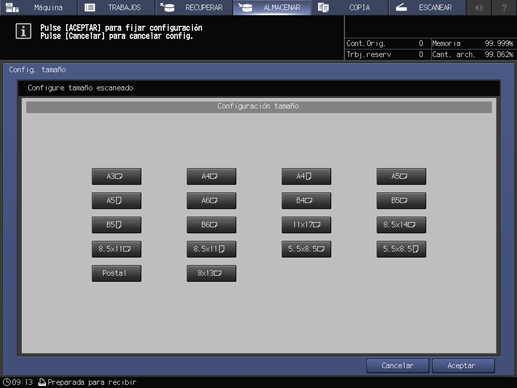Image resolution: width=517 pixels, height=388 pixels.
Task: Open the Máquina tab
Action: tap(38, 7)
